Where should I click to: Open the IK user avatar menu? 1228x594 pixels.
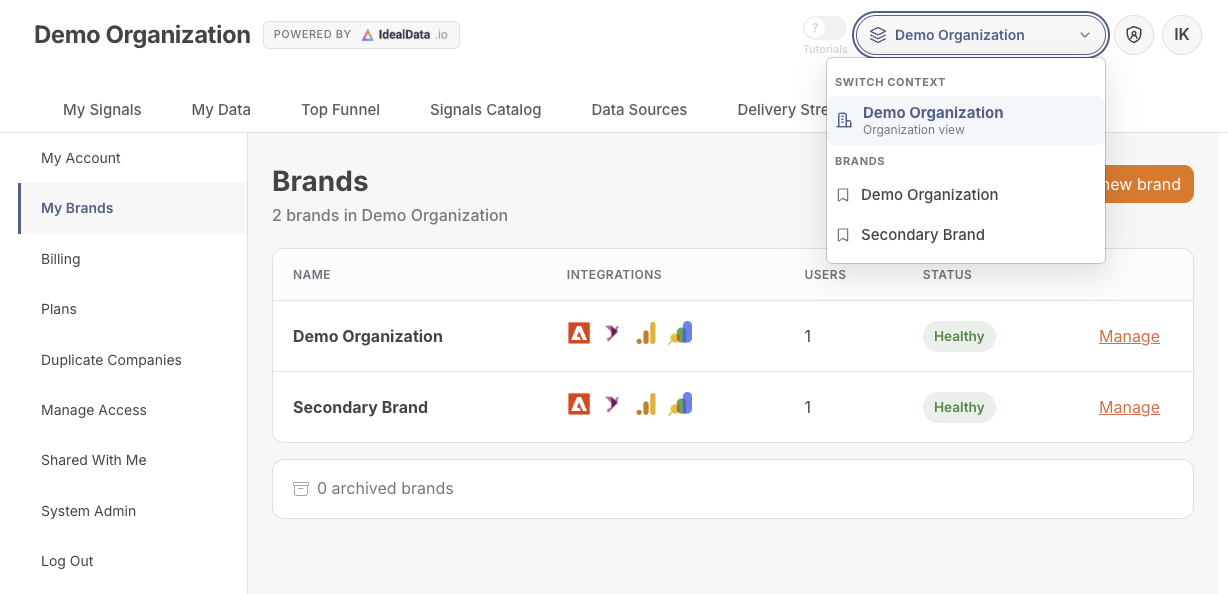(x=1182, y=35)
